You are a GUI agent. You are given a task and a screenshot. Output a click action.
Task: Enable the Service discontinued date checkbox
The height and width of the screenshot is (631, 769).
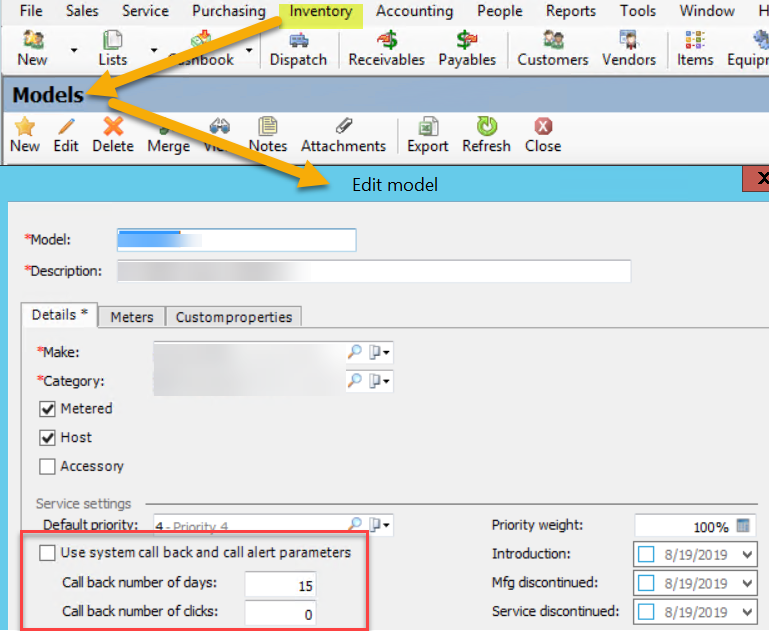tap(646, 612)
